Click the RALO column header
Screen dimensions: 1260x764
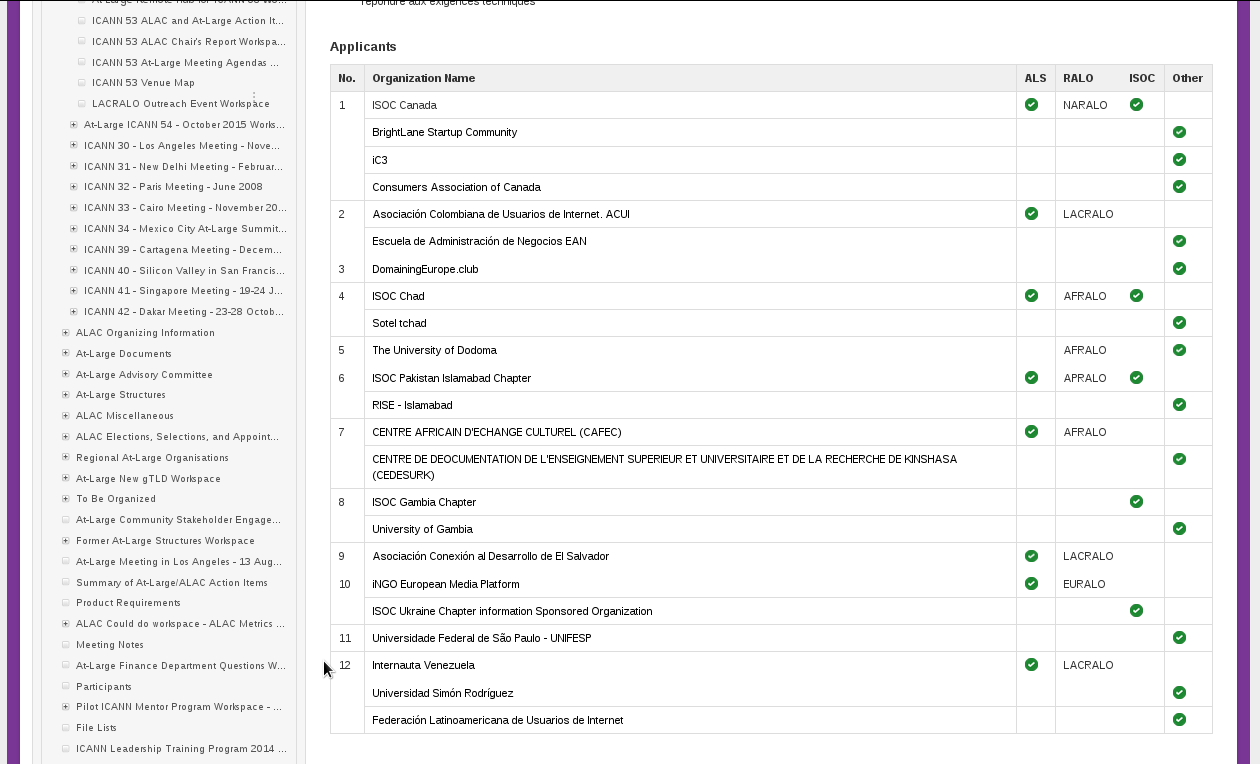(1078, 78)
